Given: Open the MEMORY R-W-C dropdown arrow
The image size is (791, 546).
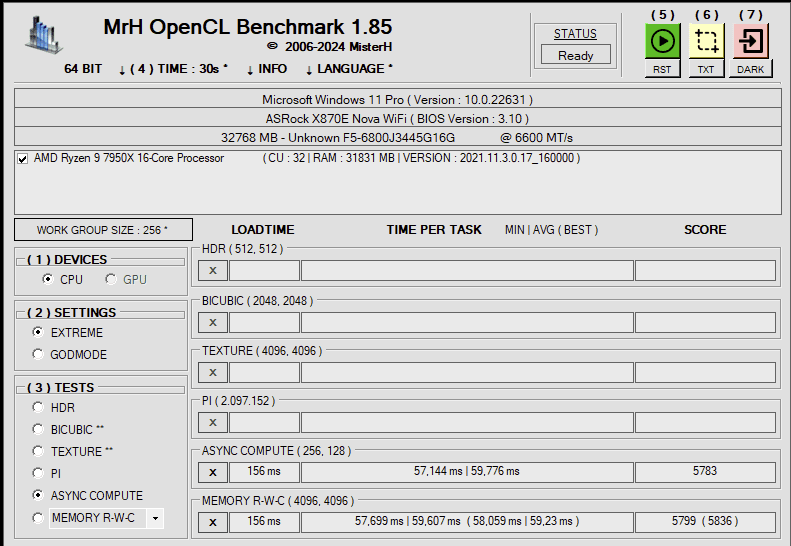Looking at the screenshot, I should [x=155, y=518].
